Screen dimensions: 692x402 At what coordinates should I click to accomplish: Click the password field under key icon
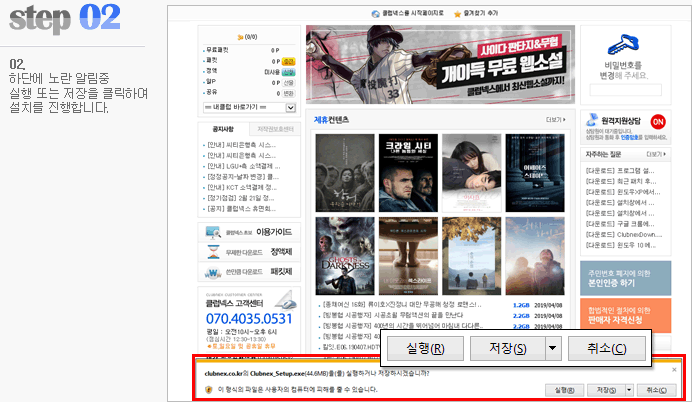pos(625,90)
